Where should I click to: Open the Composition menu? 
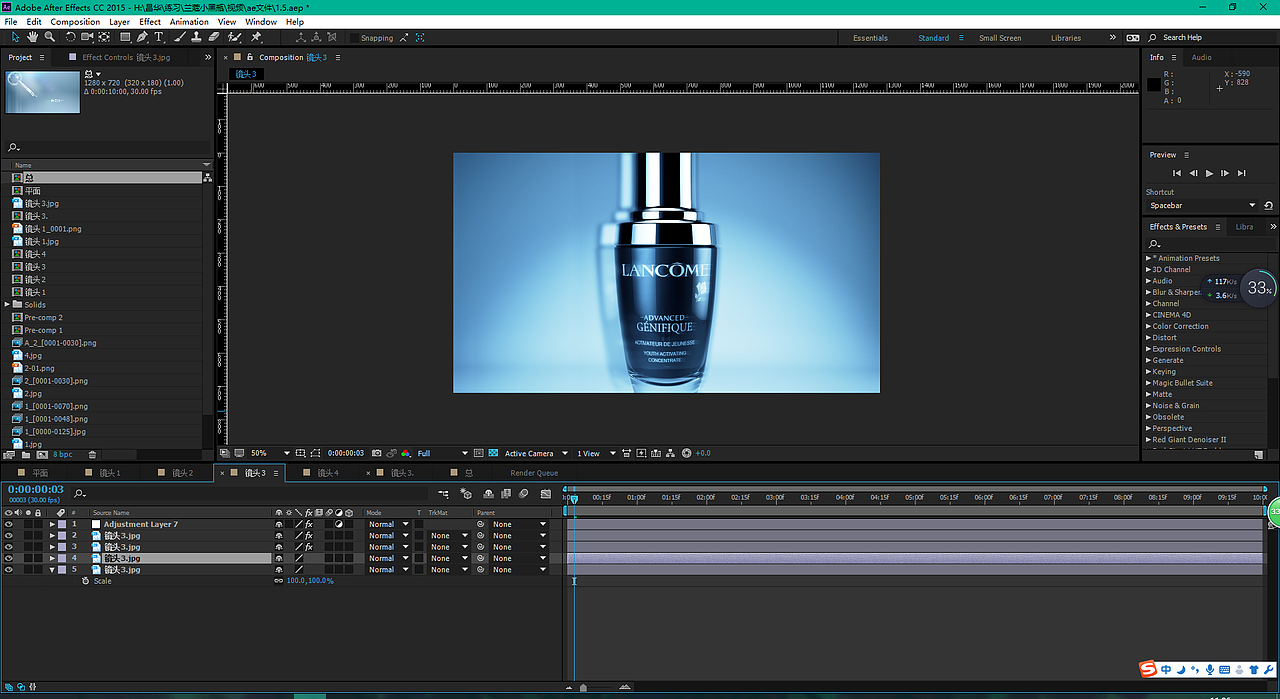point(75,21)
